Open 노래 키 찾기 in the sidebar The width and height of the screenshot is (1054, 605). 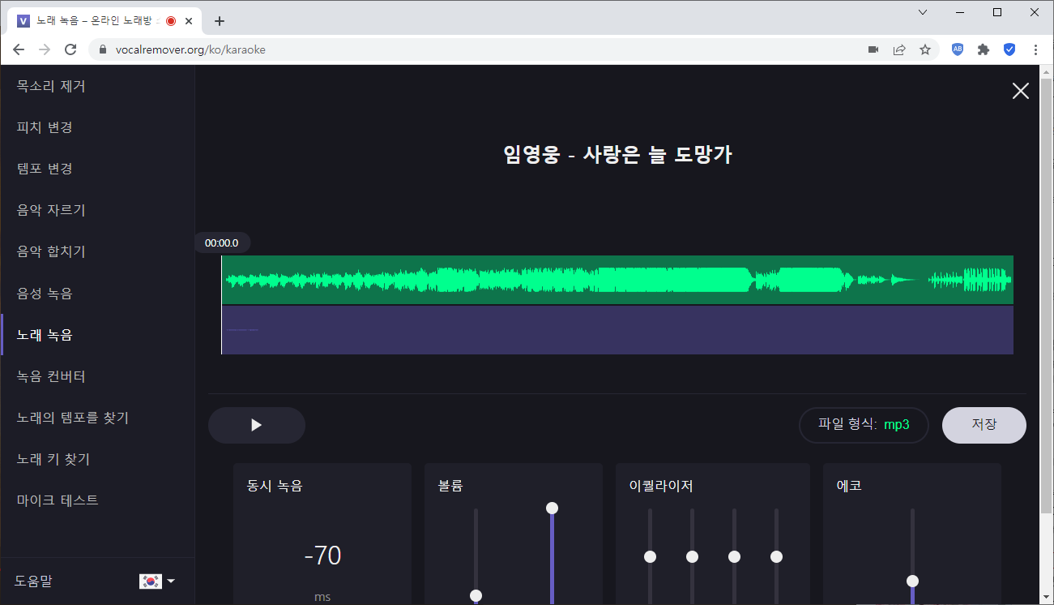click(x=53, y=459)
